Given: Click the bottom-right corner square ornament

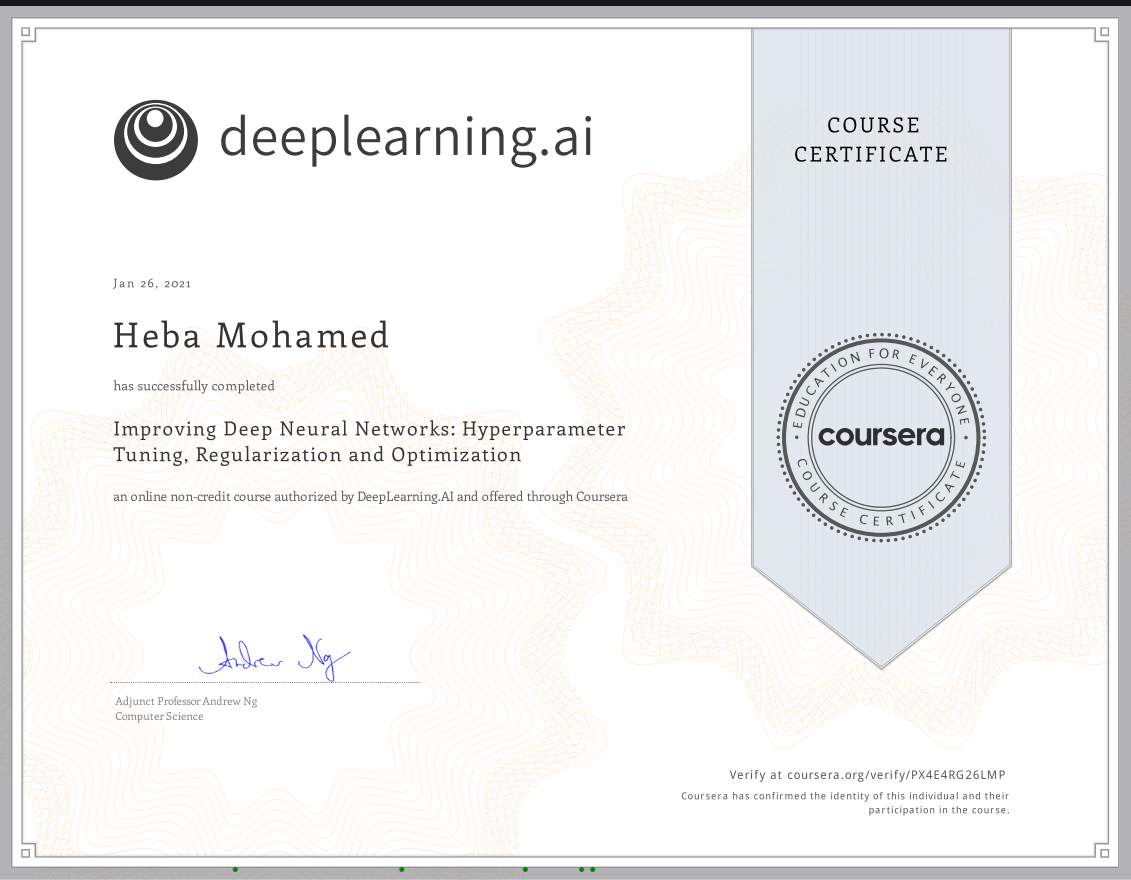Looking at the screenshot, I should 1102,850.
